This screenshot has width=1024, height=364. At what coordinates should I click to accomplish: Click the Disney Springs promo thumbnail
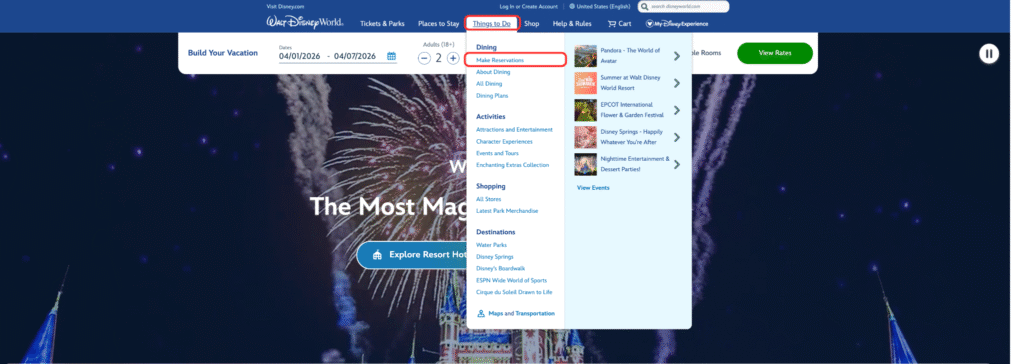(585, 137)
